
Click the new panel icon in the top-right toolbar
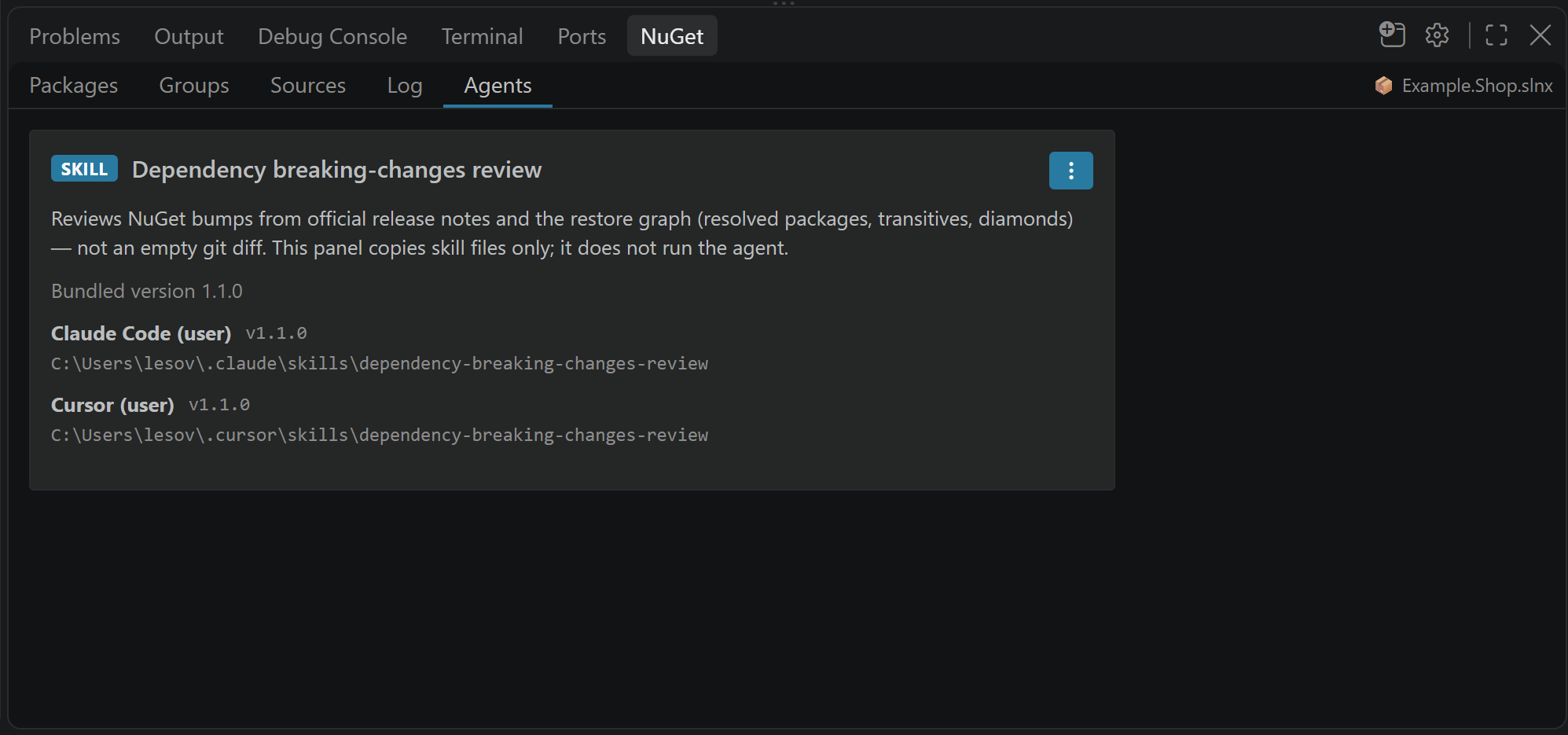pos(1392,35)
